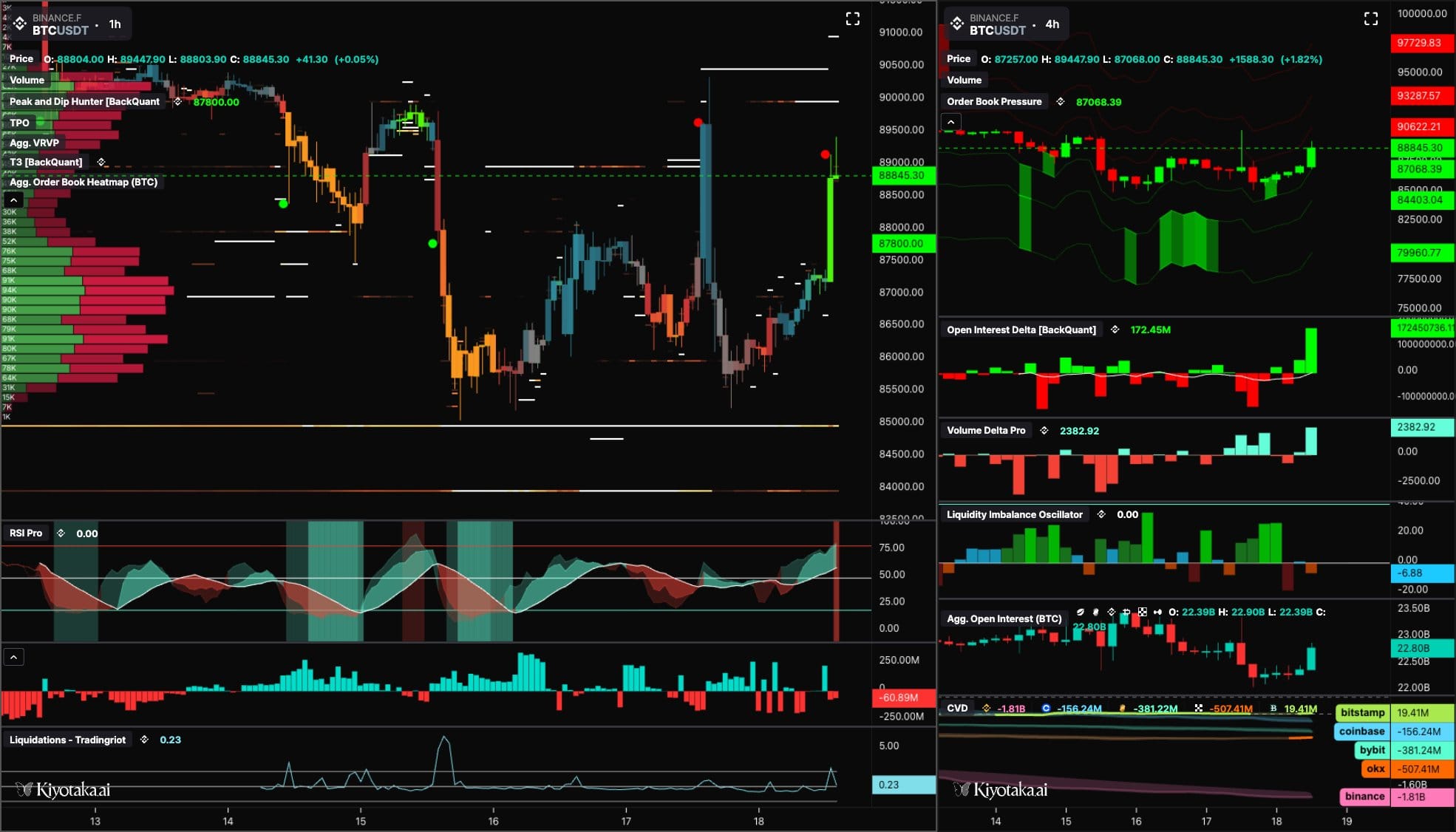The width and height of the screenshot is (1456, 832).
Task: Click the icon next to Liquidations - Tradingriot
Action: tap(144, 740)
